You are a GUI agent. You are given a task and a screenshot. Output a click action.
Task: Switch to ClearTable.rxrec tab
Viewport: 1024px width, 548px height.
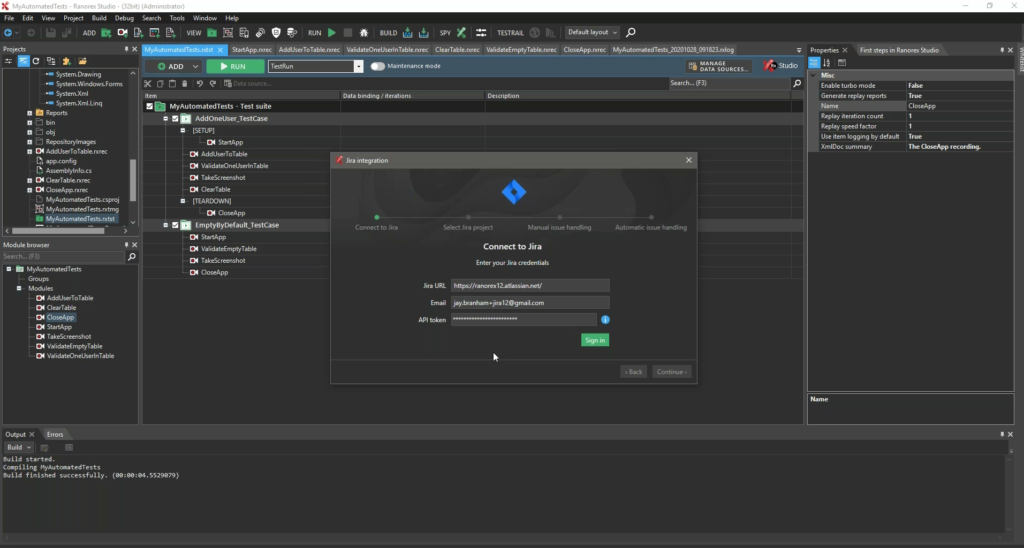pos(457,50)
